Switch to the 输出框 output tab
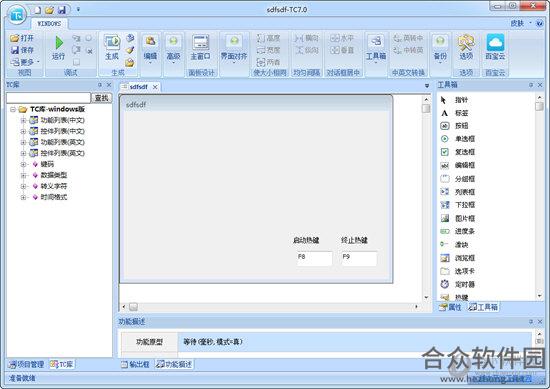550x389 pixels. tap(135, 364)
